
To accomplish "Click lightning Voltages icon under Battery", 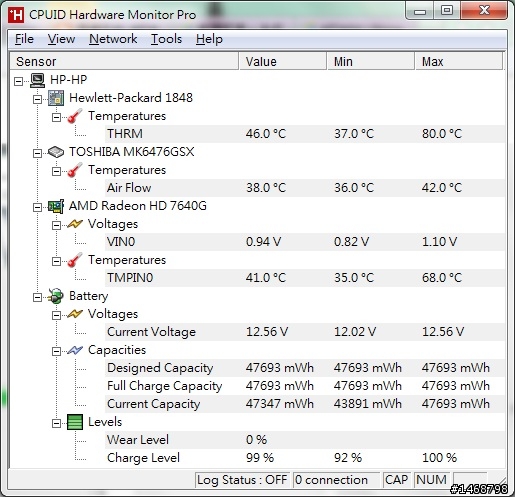I will 75,314.
